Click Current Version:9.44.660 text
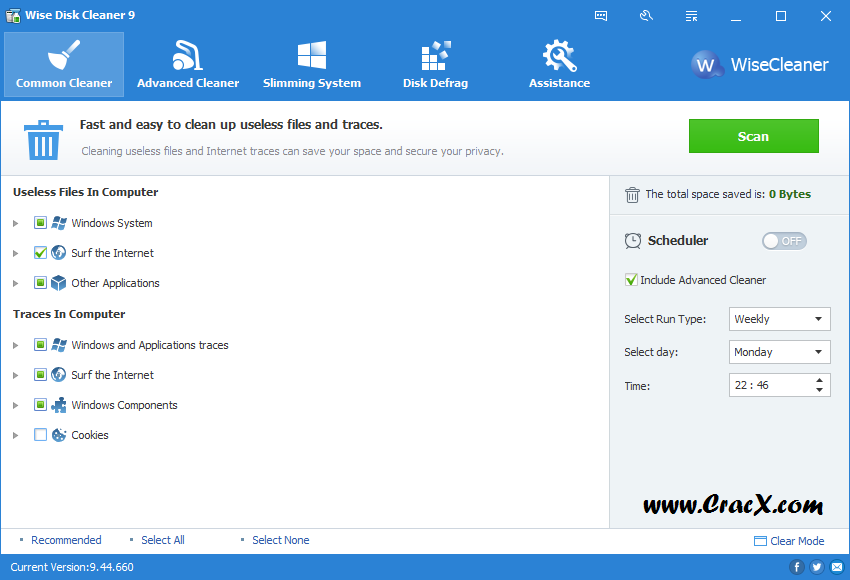Screen dimensions: 850x580 tap(72, 567)
